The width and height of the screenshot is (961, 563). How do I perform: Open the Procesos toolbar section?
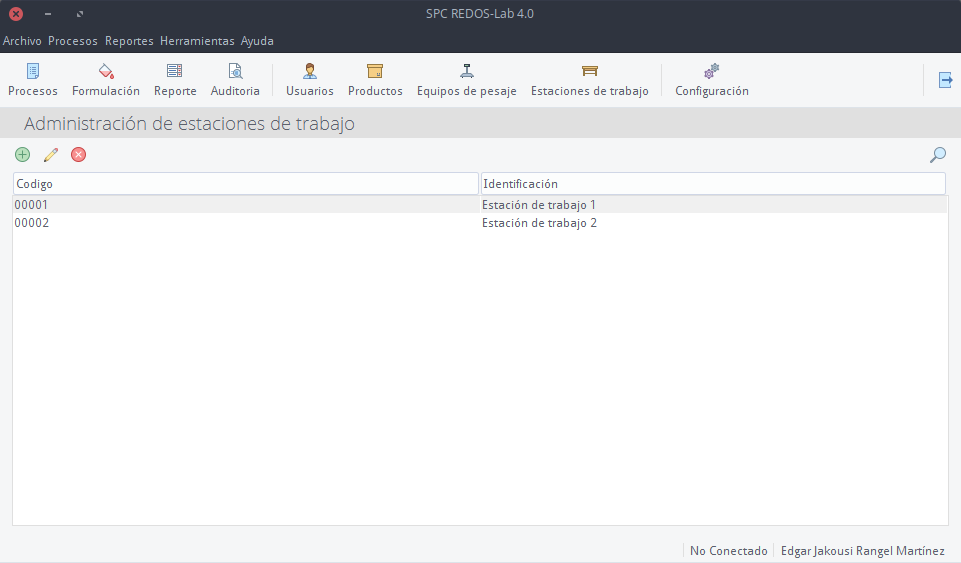pos(32,80)
